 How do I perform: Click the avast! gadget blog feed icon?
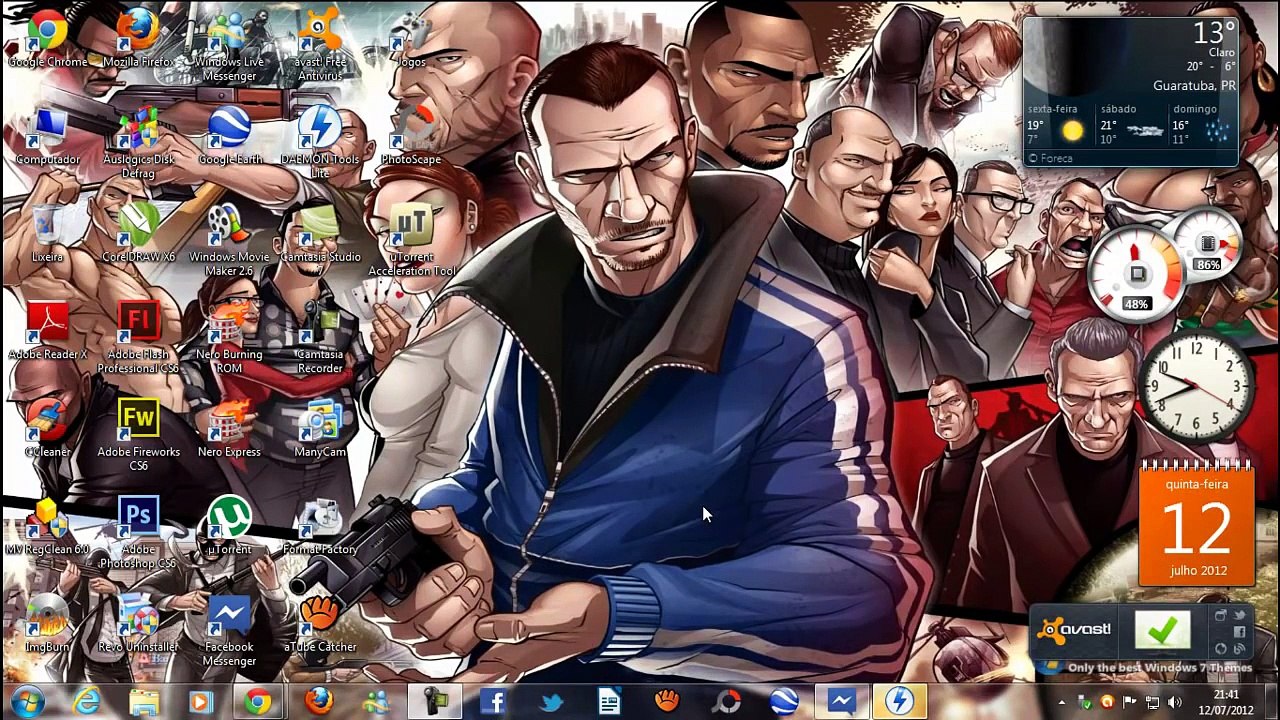1239,648
